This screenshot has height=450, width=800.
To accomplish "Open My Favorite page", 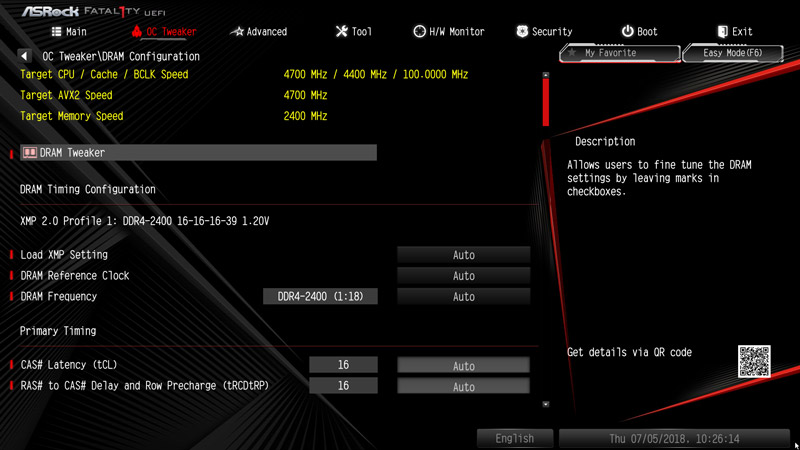I will 620,53.
